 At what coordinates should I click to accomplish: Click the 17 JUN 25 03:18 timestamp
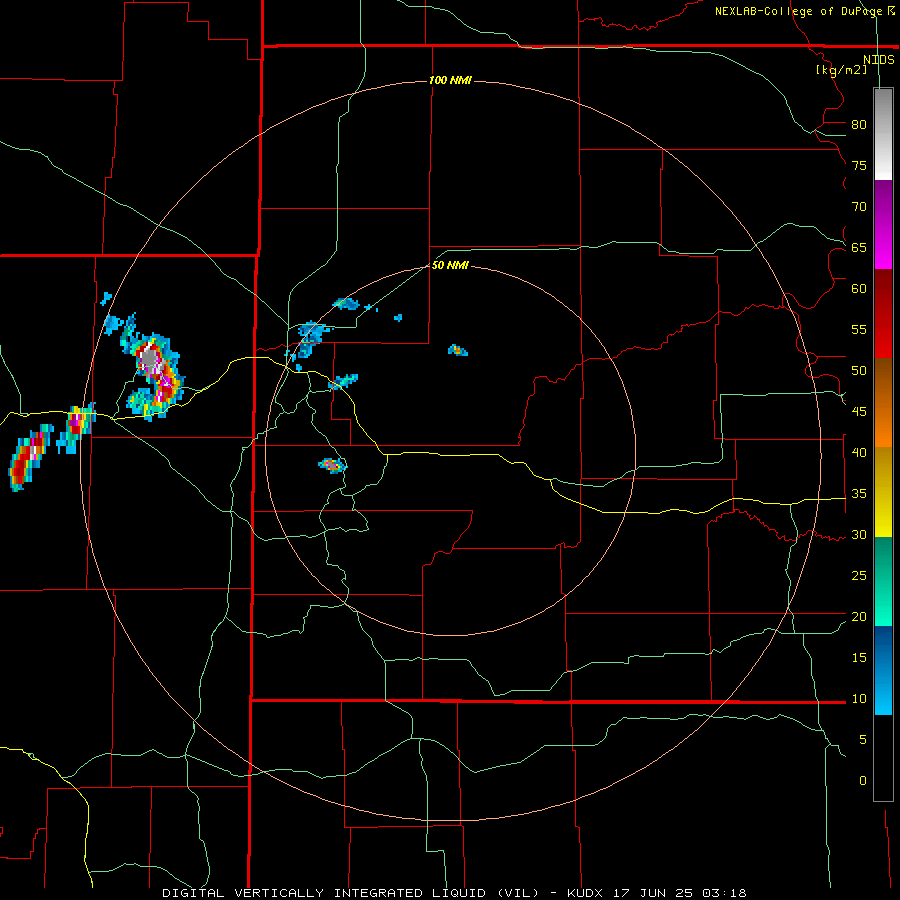point(680,893)
